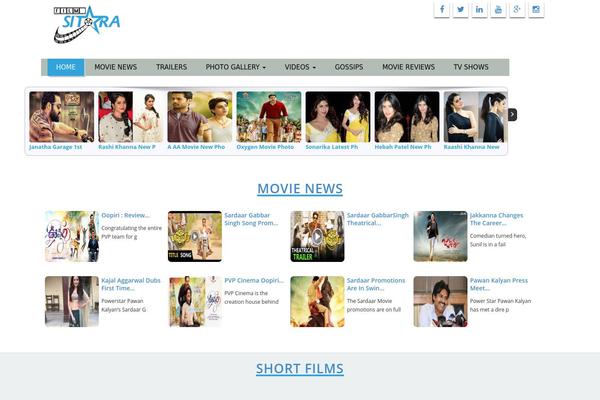Image resolution: width=600 pixels, height=400 pixels.
Task: Click 'Congratulating the entire PVP team' snippet
Action: coord(131,232)
